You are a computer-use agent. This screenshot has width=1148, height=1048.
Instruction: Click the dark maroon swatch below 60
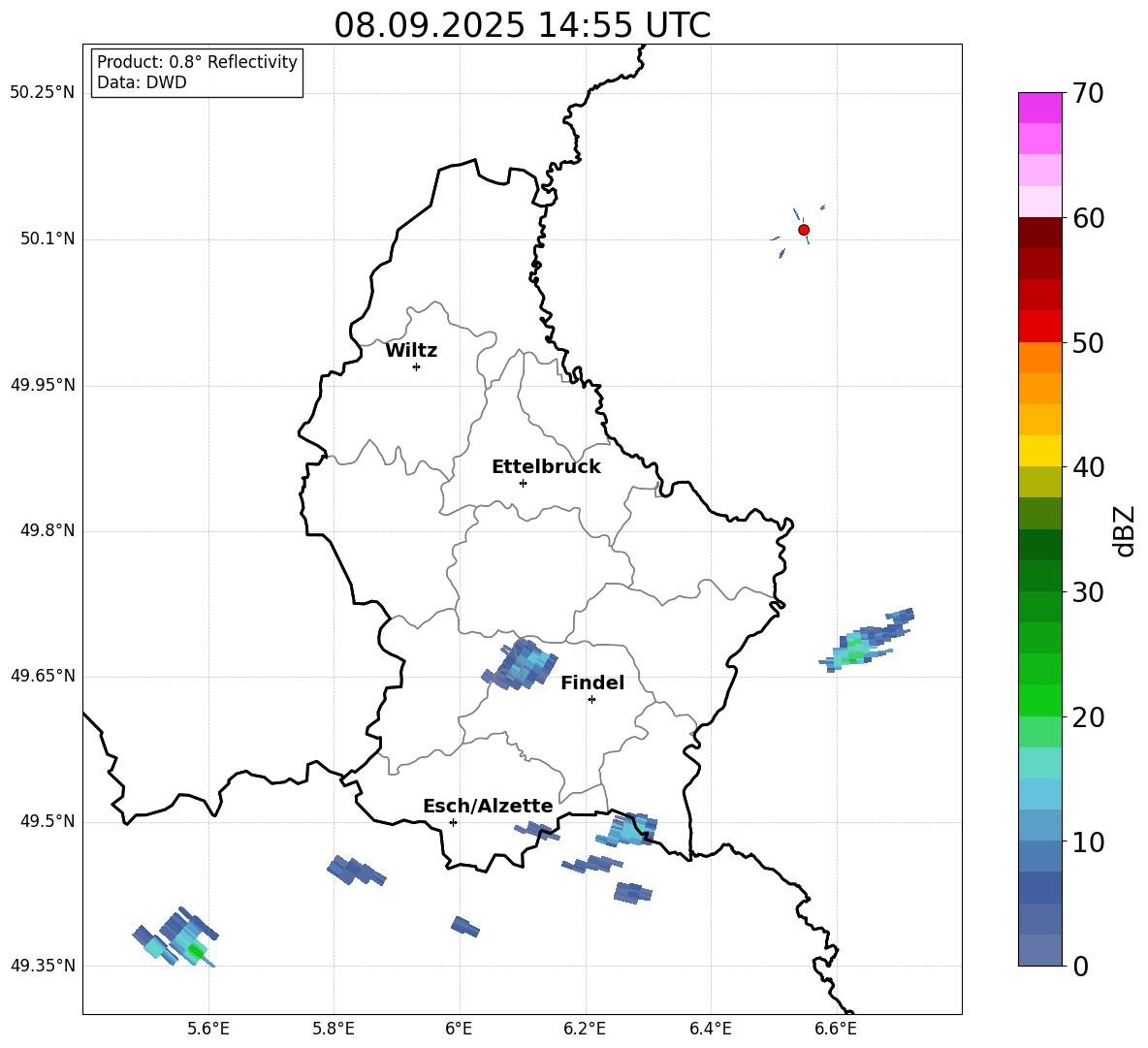pos(1039,233)
